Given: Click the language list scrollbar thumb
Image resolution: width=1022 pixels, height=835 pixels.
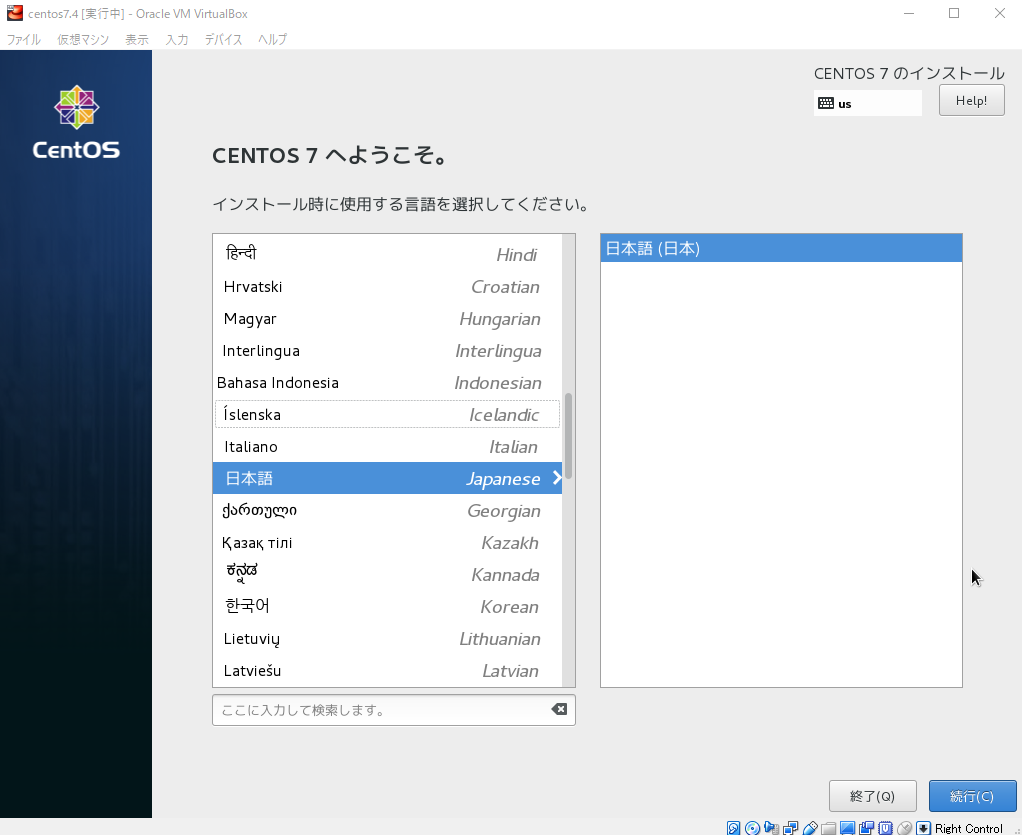Looking at the screenshot, I should click(569, 436).
